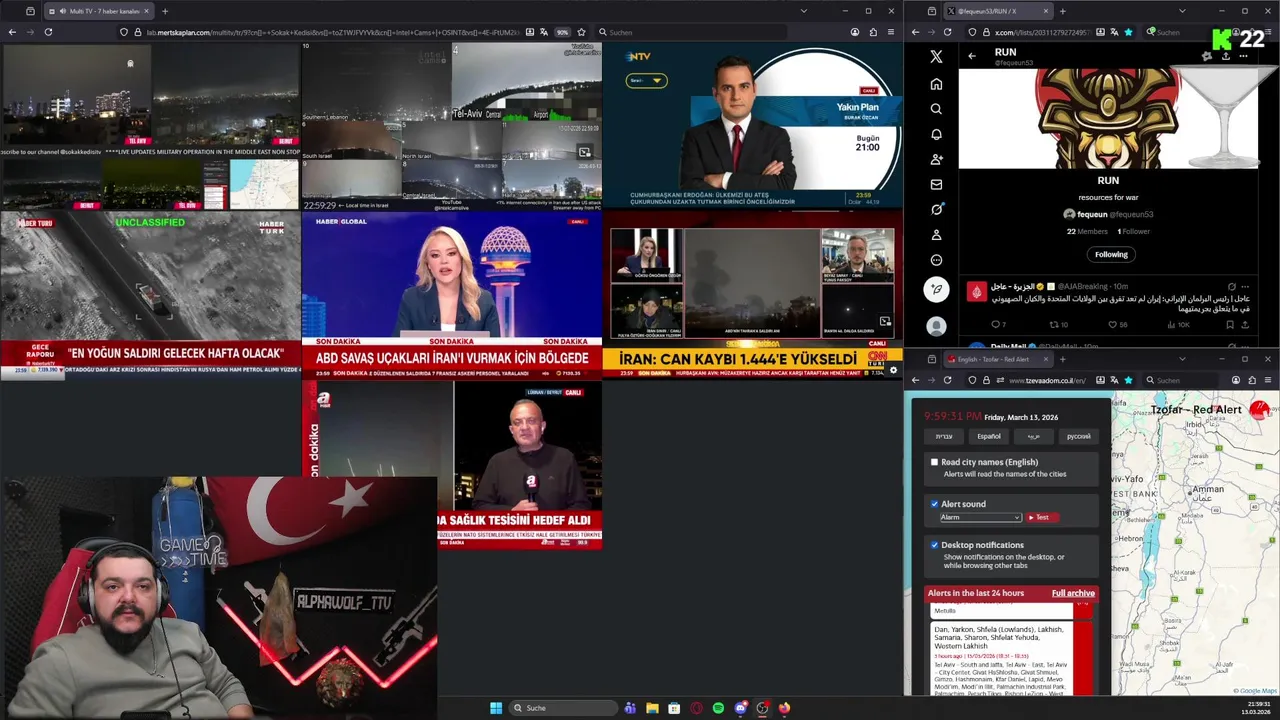Click the X logo in sidebar
1280x720 pixels.
click(936, 57)
